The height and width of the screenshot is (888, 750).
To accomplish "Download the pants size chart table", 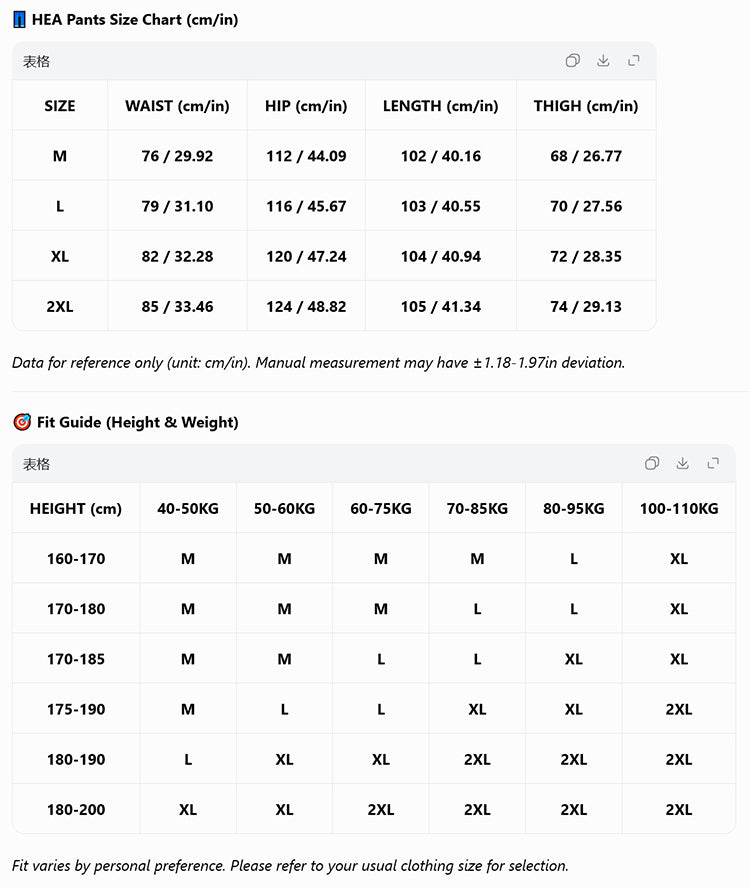I will tap(603, 61).
